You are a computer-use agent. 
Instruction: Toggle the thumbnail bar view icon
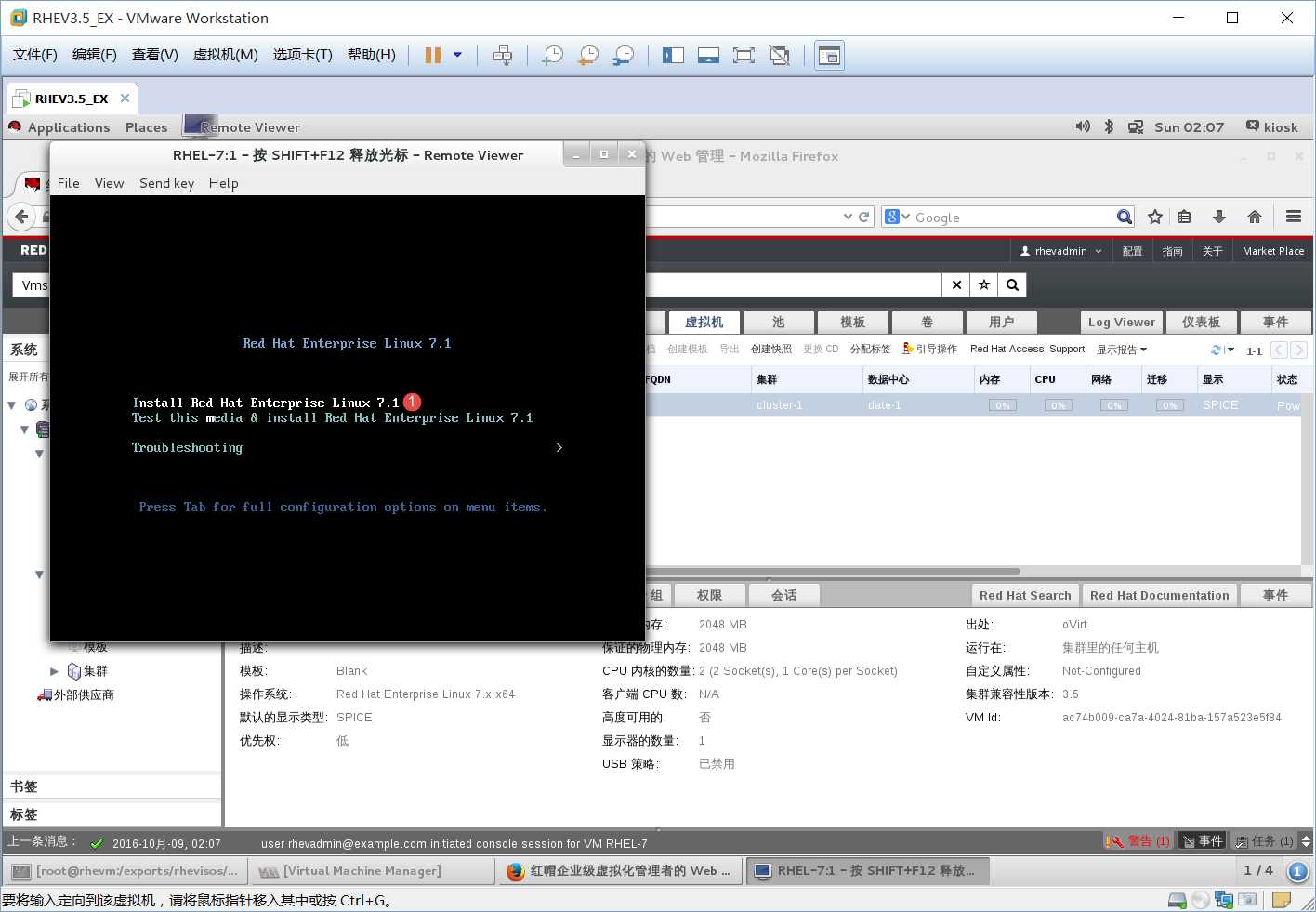point(708,55)
